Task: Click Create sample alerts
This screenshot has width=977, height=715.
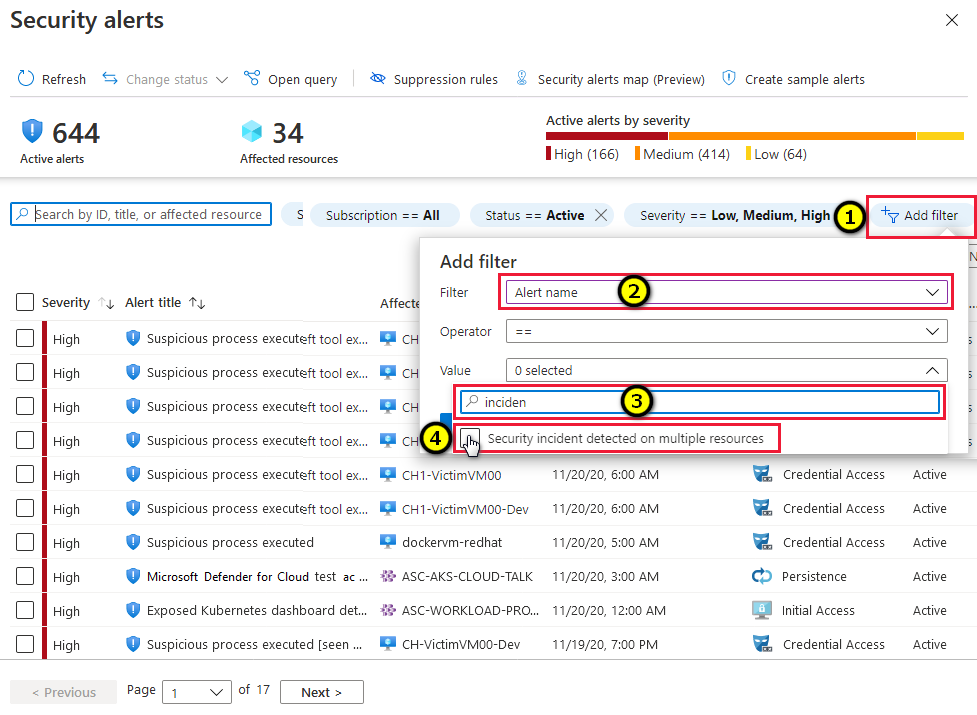Action: tap(793, 79)
